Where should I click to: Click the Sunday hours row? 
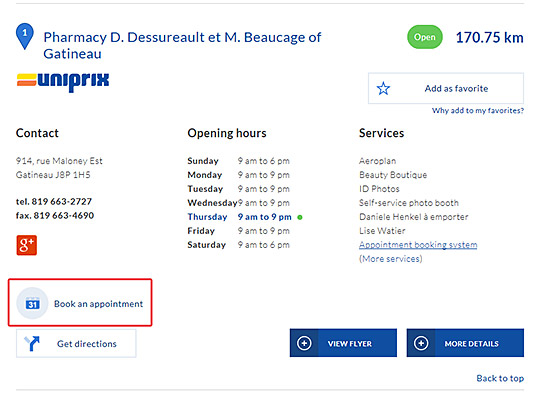point(238,161)
